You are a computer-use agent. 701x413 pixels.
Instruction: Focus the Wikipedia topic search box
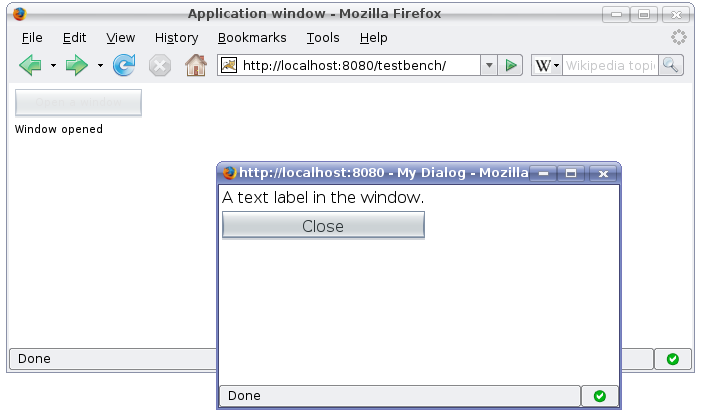click(610, 66)
